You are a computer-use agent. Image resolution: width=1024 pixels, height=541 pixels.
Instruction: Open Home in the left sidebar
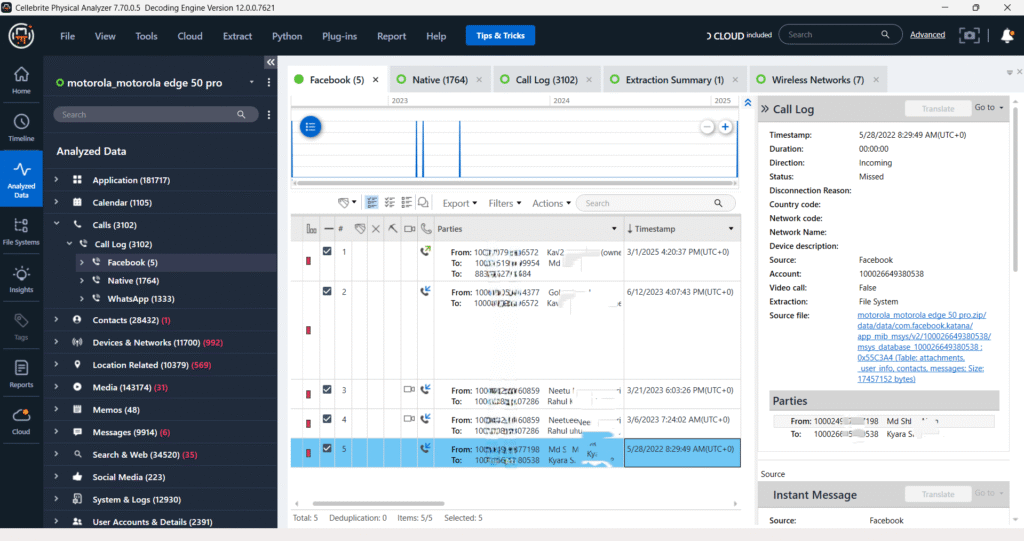(x=21, y=80)
